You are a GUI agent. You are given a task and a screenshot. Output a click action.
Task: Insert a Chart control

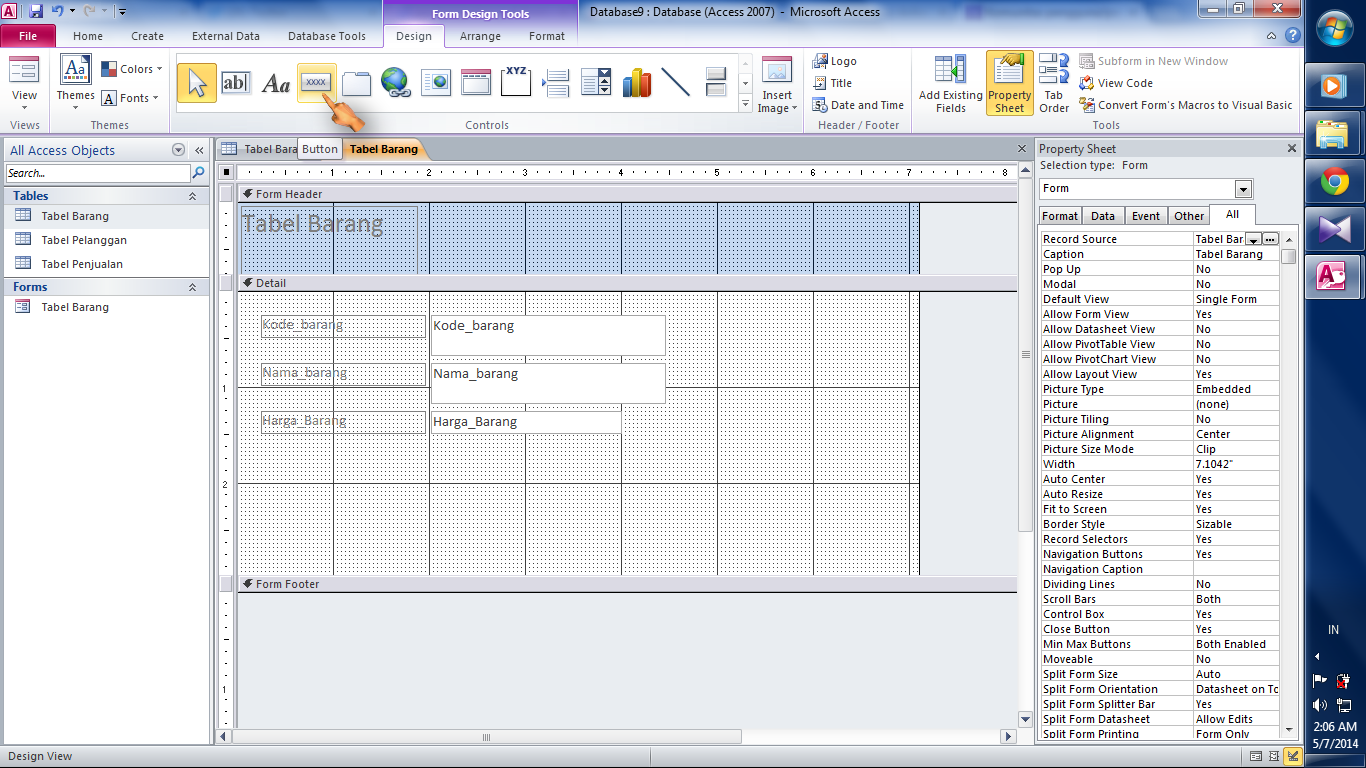(636, 83)
